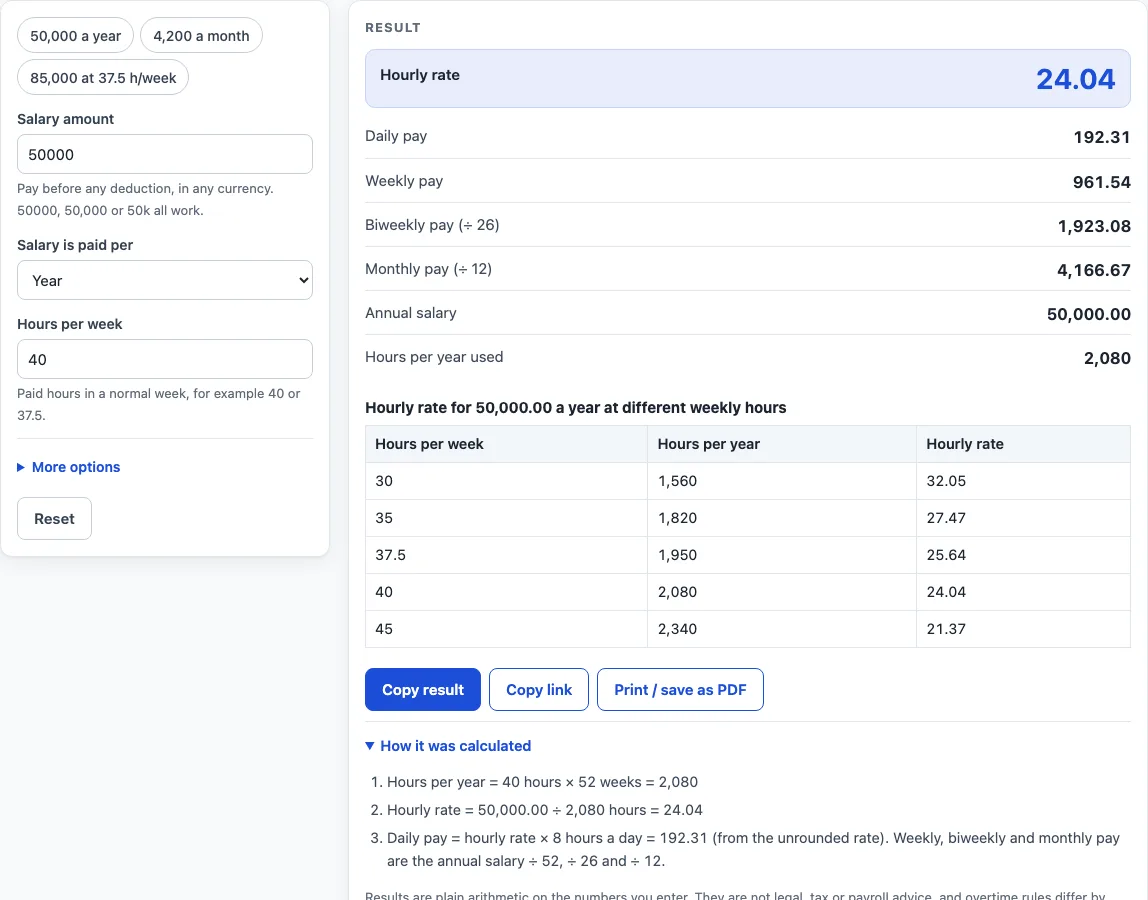
Task: Click the table cell showing 1,560
Action: (782, 481)
